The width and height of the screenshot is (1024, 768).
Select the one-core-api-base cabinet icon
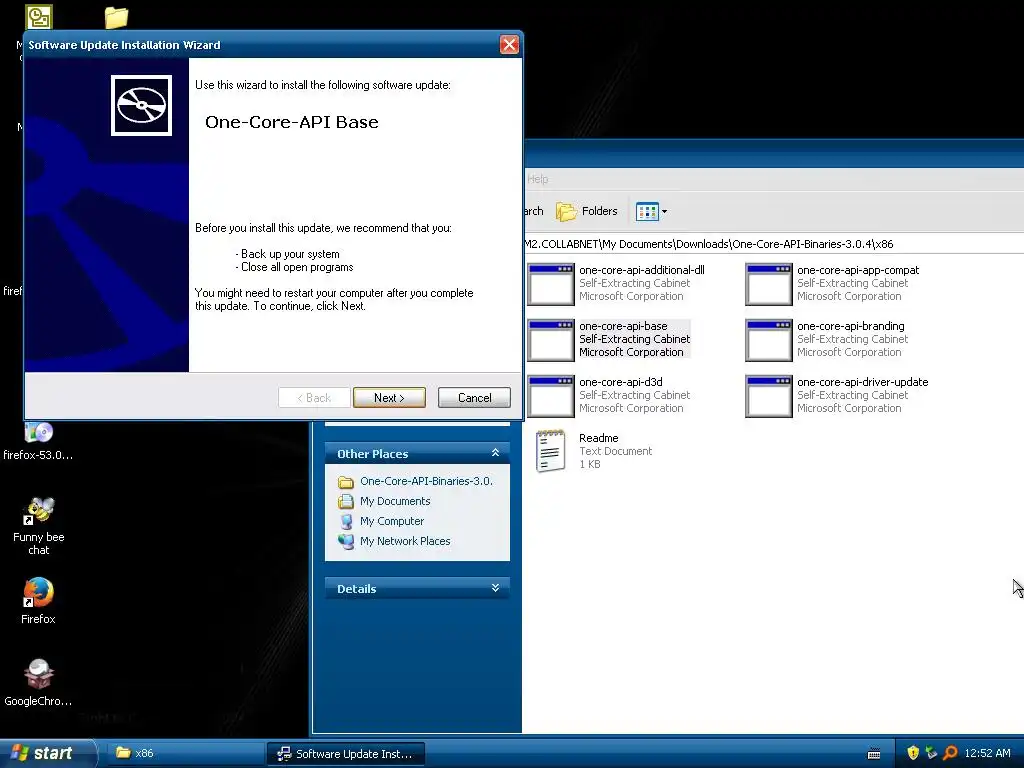(x=551, y=340)
